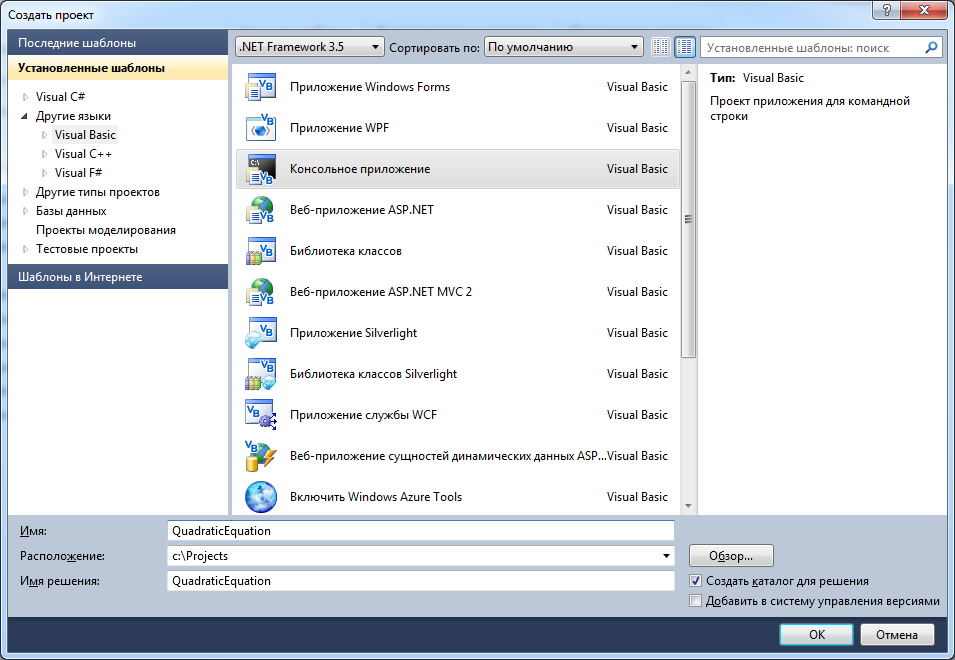
Task: Click the dynamic data entities web app icon
Action: (261, 456)
